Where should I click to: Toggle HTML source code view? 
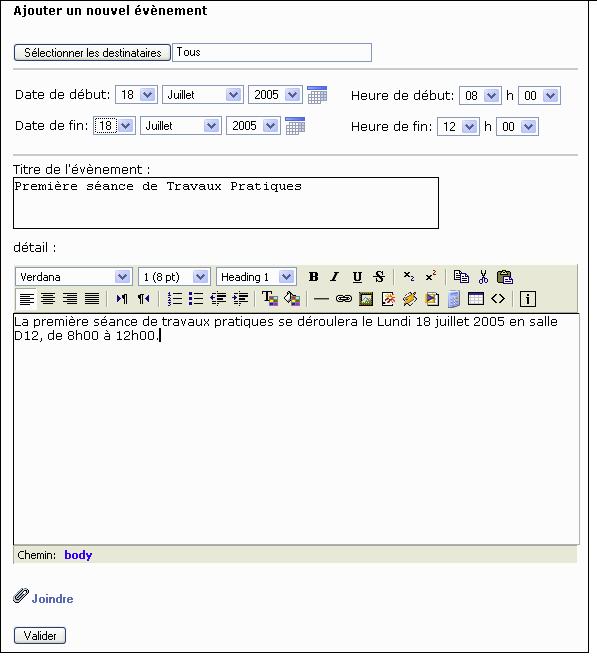pyautogui.click(x=498, y=299)
